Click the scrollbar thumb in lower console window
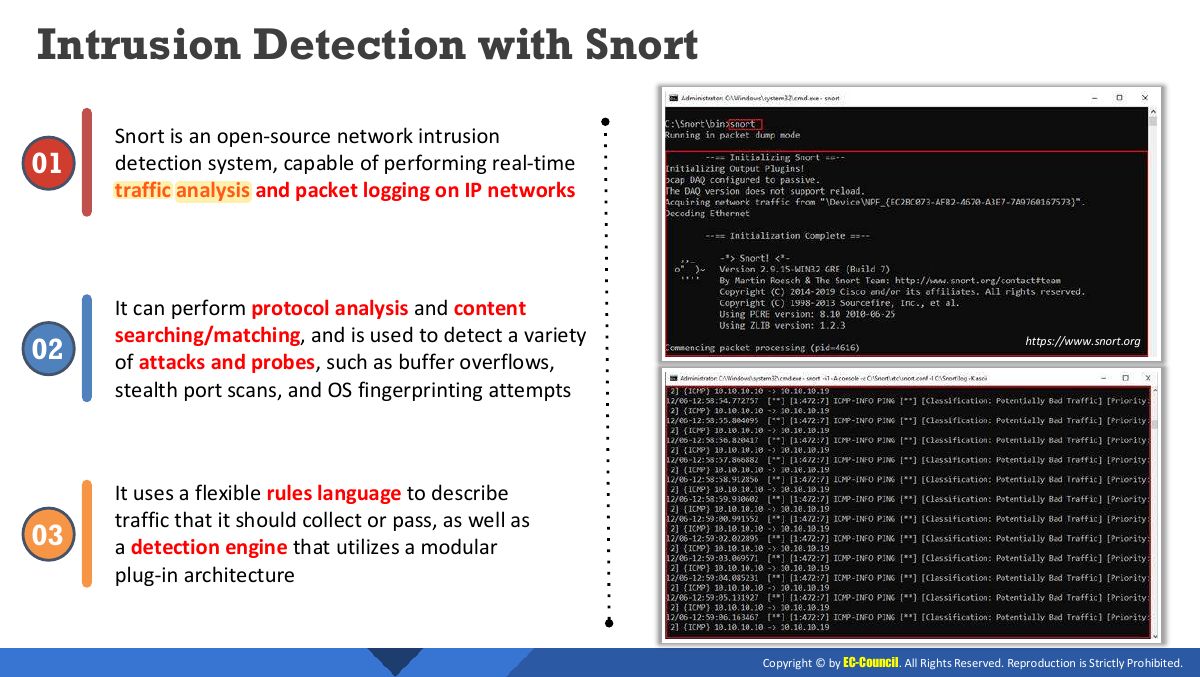This screenshot has width=1200, height=677. click(x=1154, y=424)
